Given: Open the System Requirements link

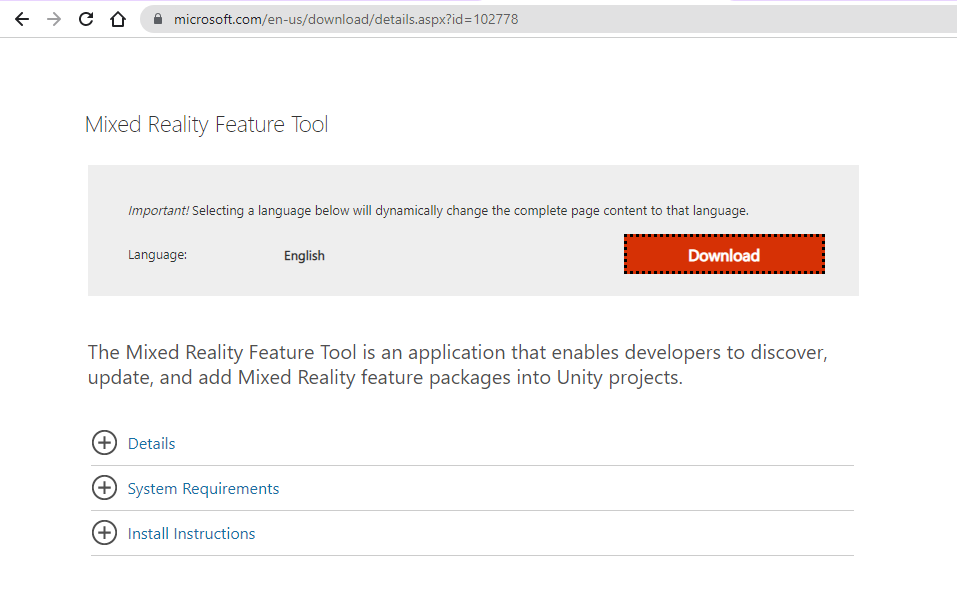Looking at the screenshot, I should click(x=203, y=489).
